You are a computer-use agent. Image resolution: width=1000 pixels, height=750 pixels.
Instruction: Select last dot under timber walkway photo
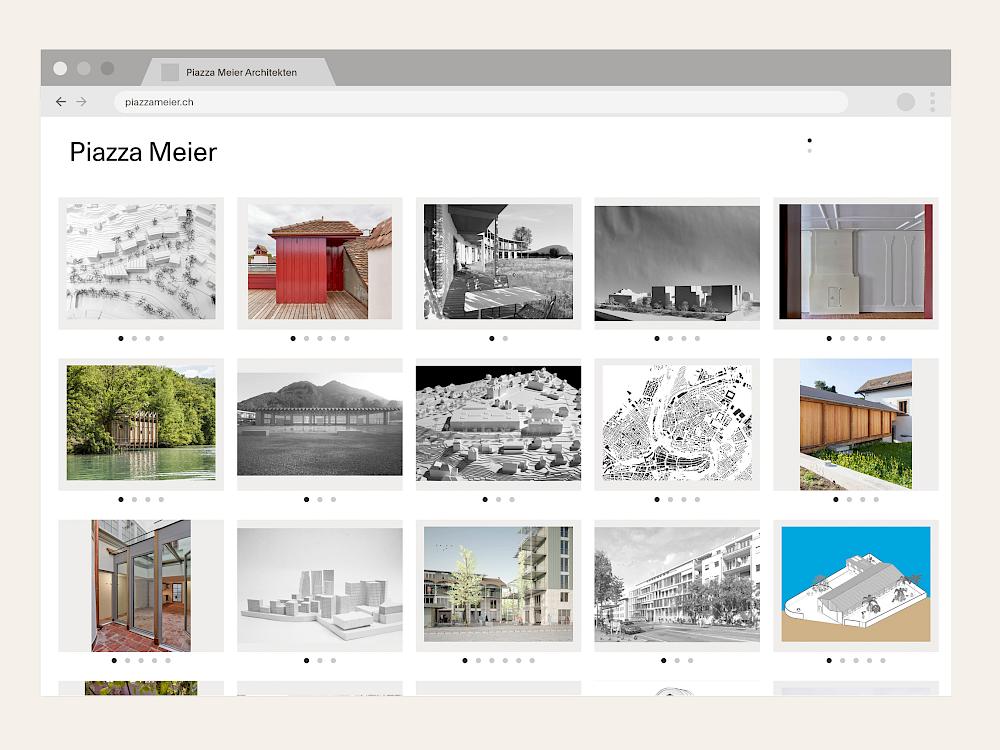coord(876,499)
